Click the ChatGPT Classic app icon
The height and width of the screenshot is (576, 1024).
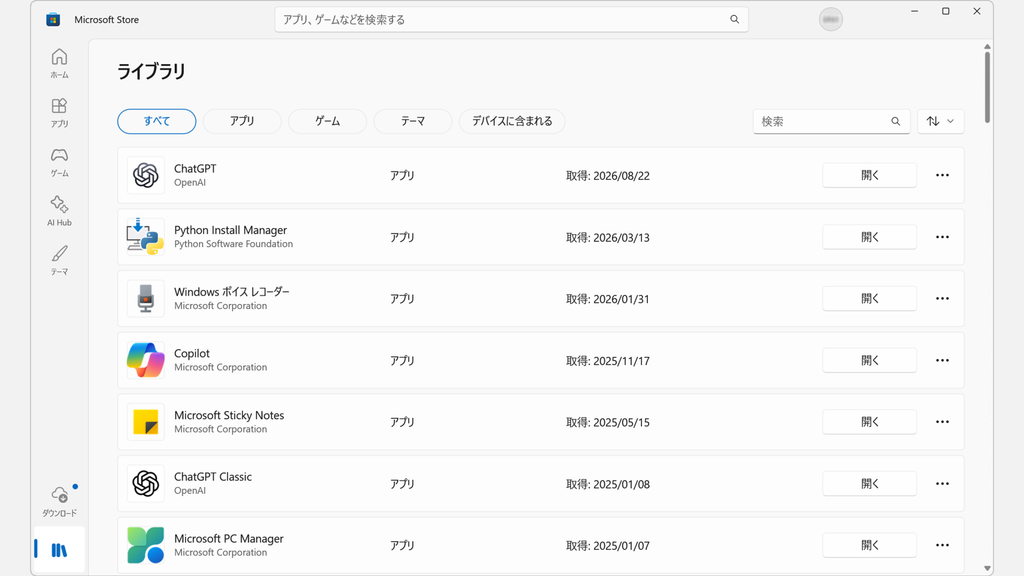(146, 484)
